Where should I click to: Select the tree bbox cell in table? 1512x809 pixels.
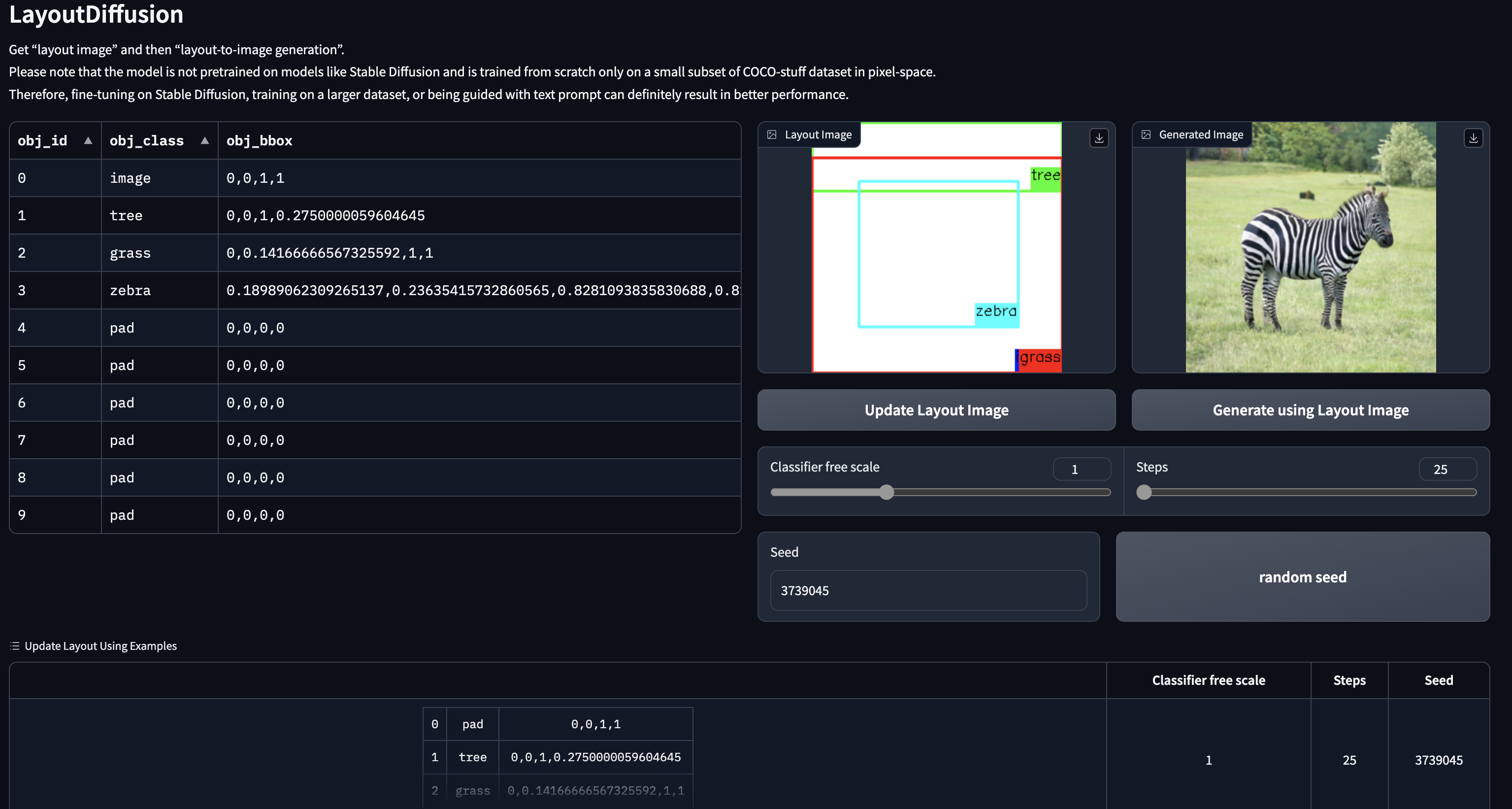click(x=478, y=215)
